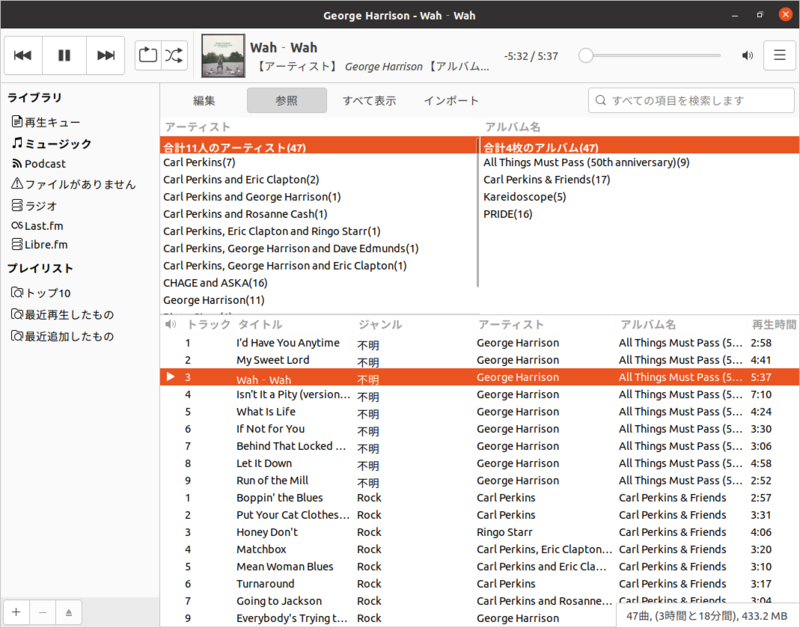This screenshot has width=800, height=628.
Task: Click the speaker playing-status column header
Action: [x=171, y=324]
